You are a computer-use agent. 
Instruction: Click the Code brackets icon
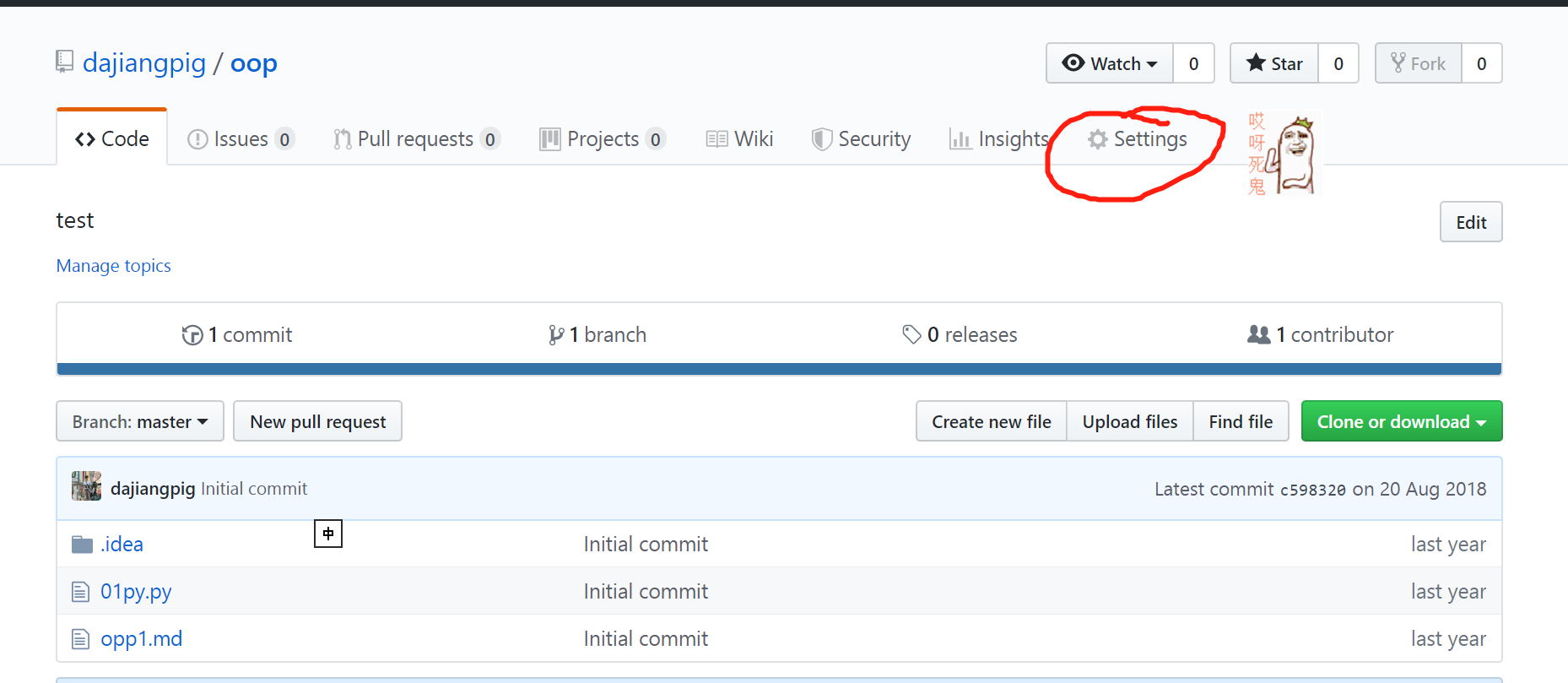pyautogui.click(x=85, y=139)
